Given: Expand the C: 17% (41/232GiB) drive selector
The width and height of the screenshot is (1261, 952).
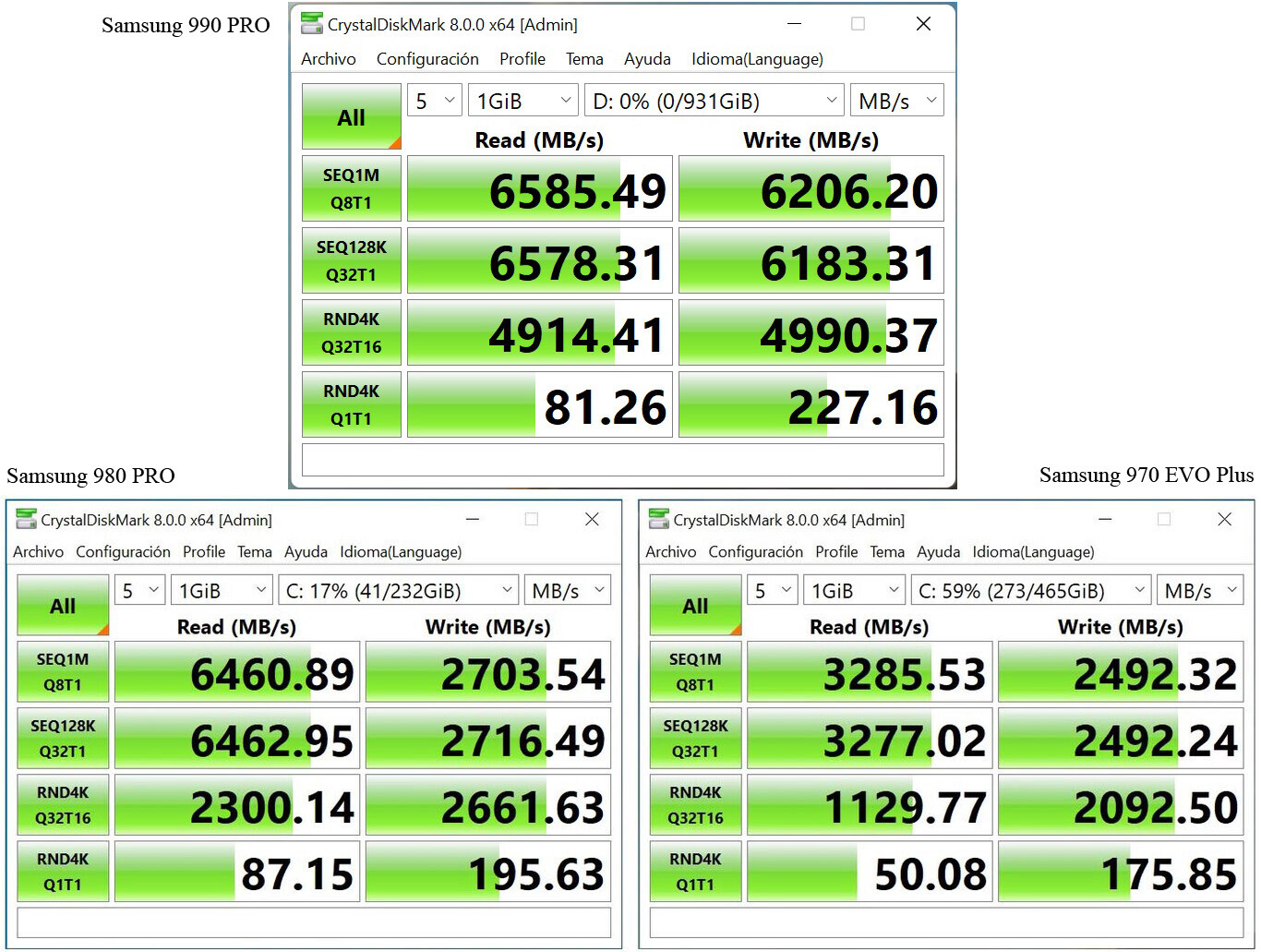Looking at the screenshot, I should click(399, 591).
